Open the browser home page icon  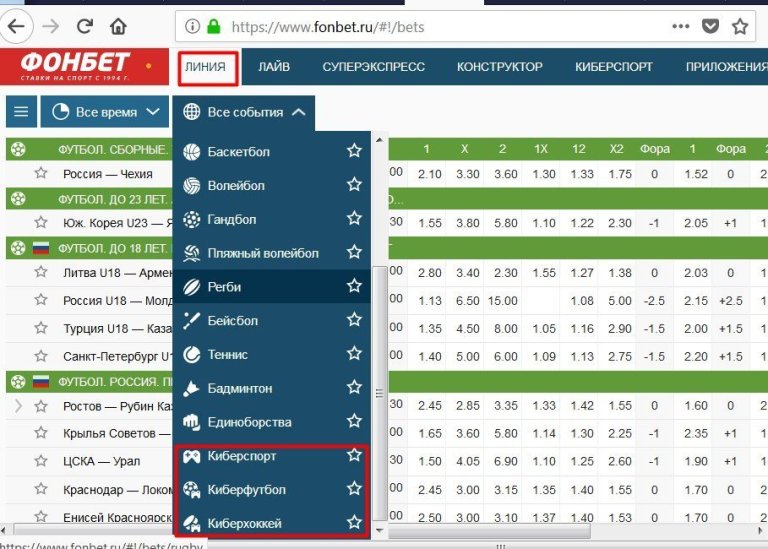coord(118,26)
